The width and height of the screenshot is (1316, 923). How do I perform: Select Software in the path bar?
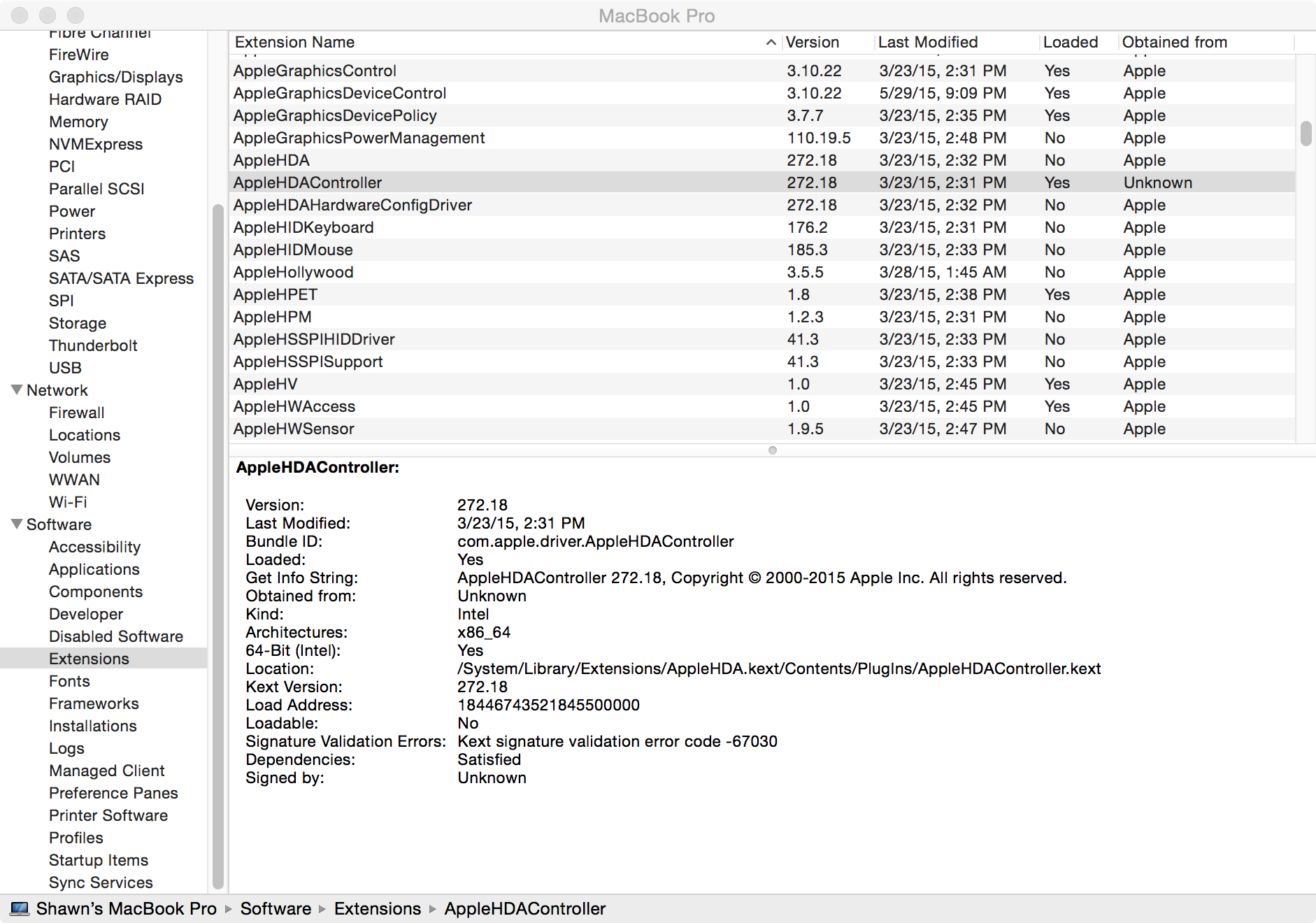pos(276,908)
